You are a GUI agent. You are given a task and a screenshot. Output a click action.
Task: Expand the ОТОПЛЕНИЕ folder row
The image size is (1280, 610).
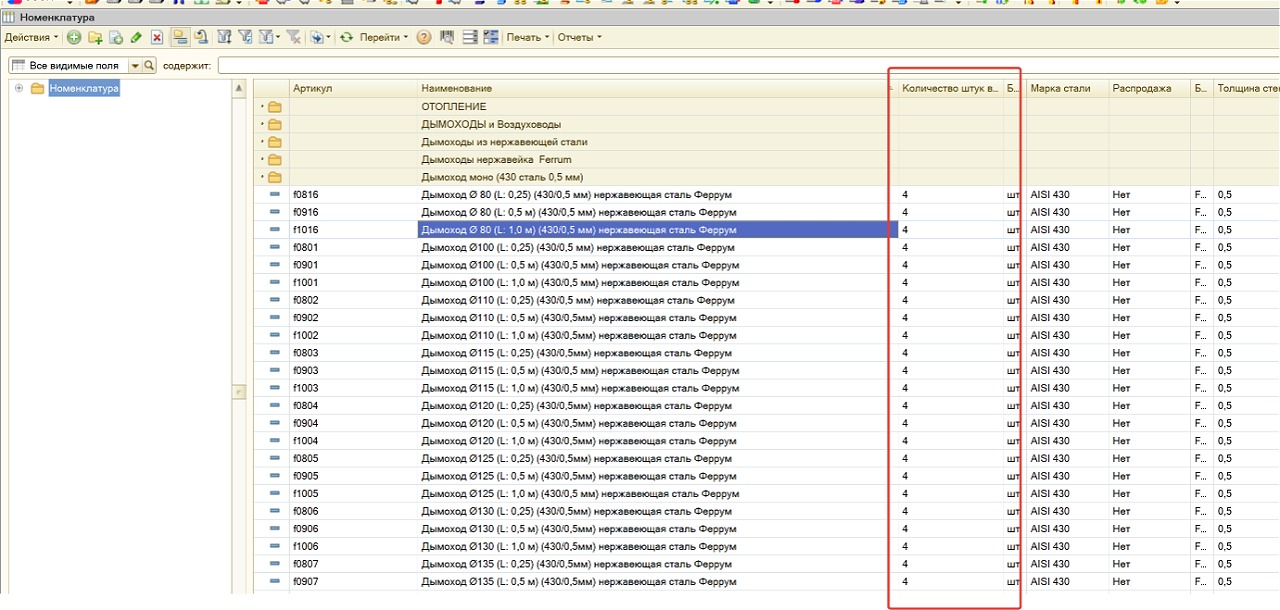pyautogui.click(x=263, y=107)
